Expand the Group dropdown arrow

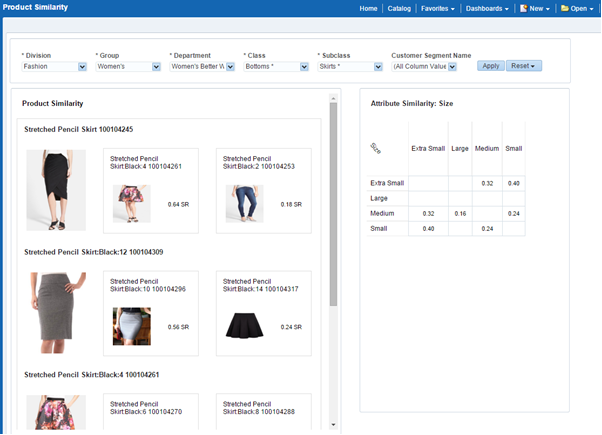pos(156,67)
